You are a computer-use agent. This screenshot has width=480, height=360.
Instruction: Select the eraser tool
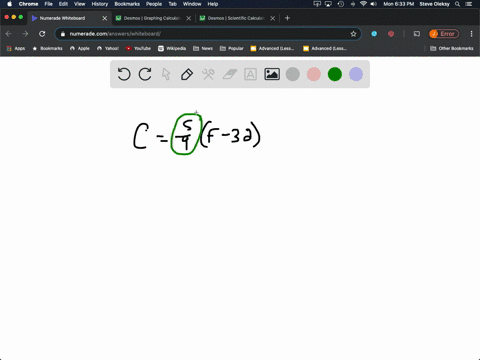coord(229,74)
